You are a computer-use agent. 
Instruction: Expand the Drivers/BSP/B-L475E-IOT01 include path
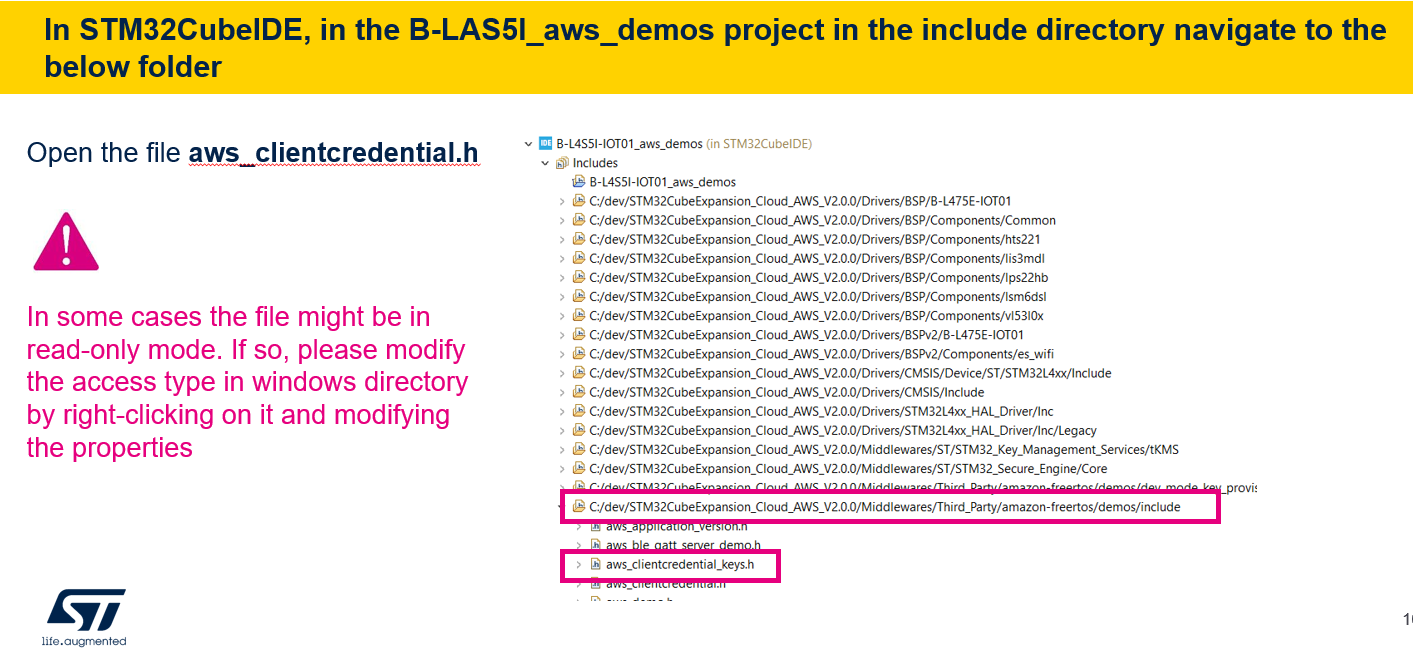561,201
